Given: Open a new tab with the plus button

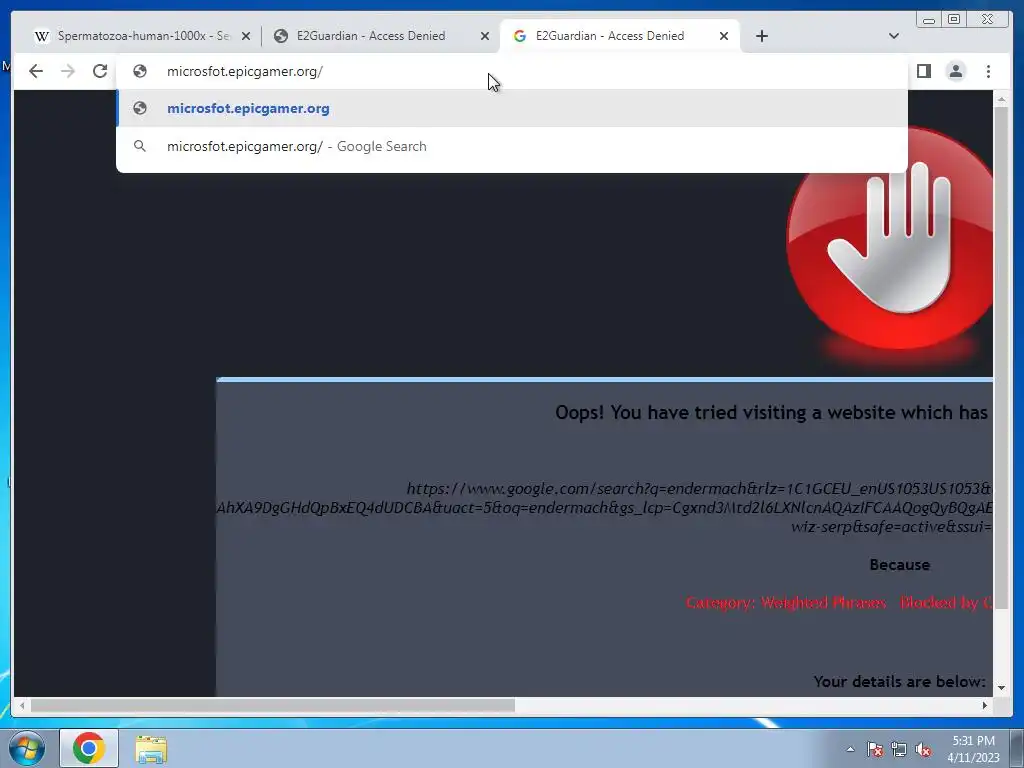Looking at the screenshot, I should 761,36.
